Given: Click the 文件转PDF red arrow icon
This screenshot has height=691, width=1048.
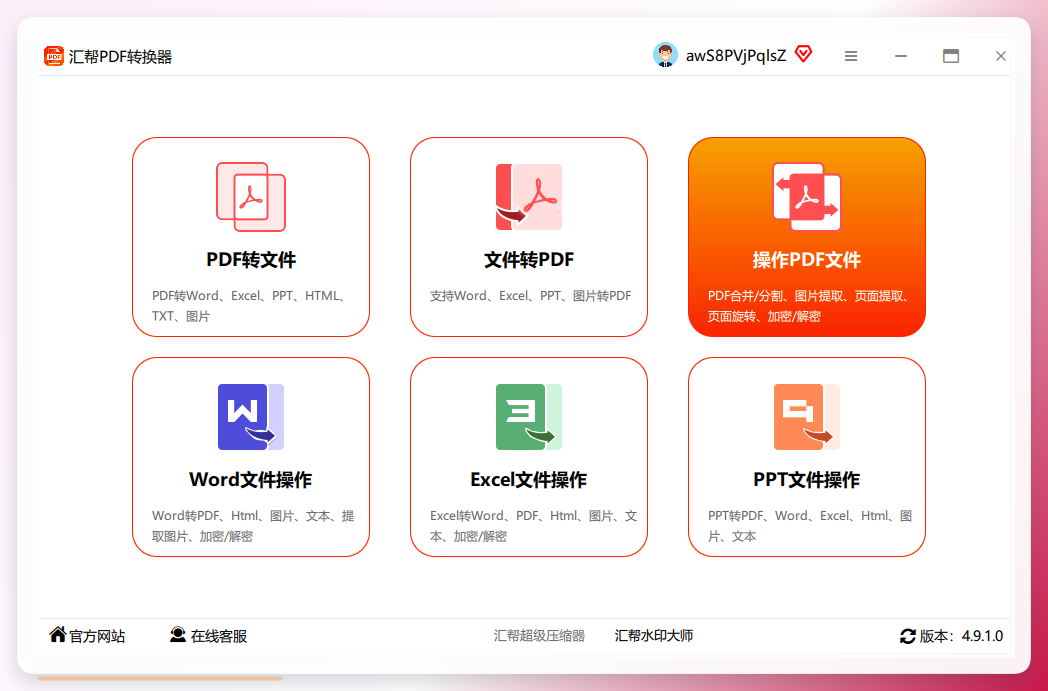Looking at the screenshot, I should pyautogui.click(x=529, y=197).
